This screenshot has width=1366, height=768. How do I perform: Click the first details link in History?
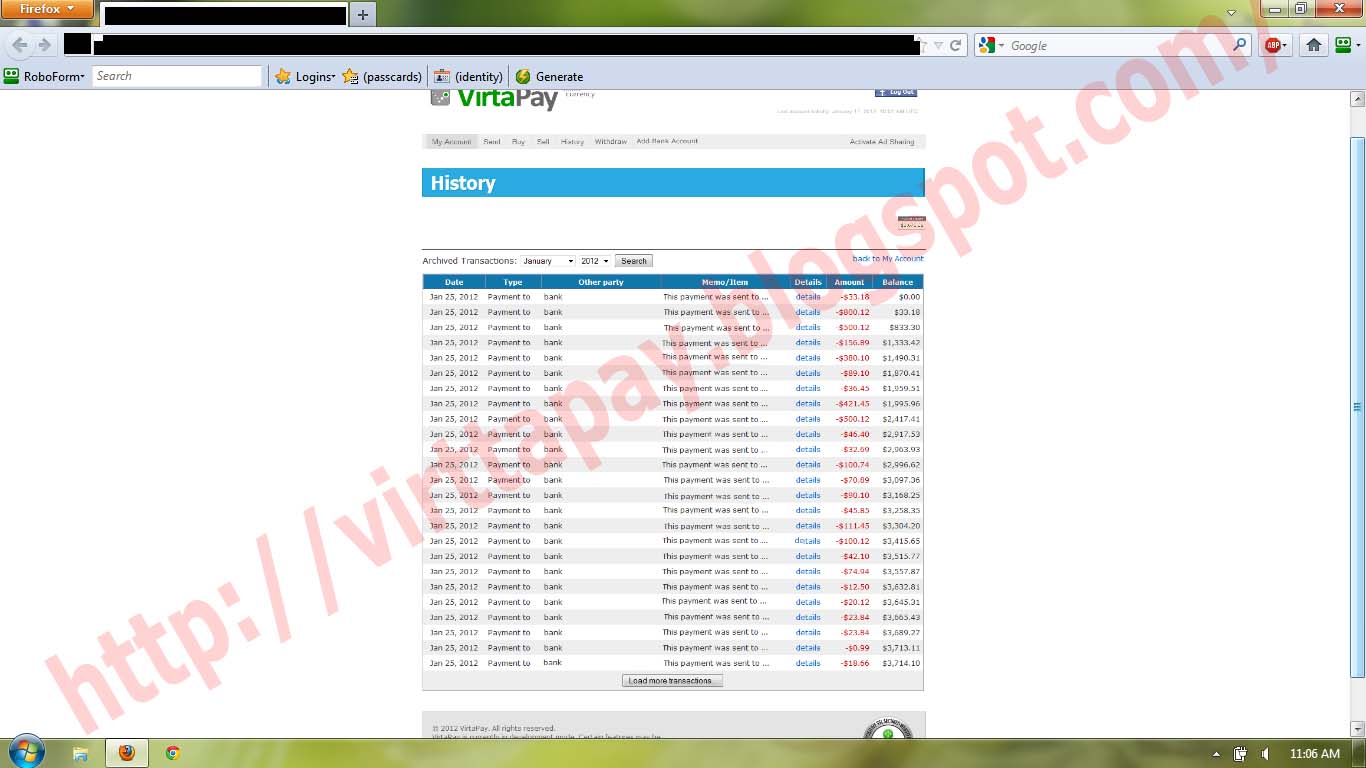[807, 297]
